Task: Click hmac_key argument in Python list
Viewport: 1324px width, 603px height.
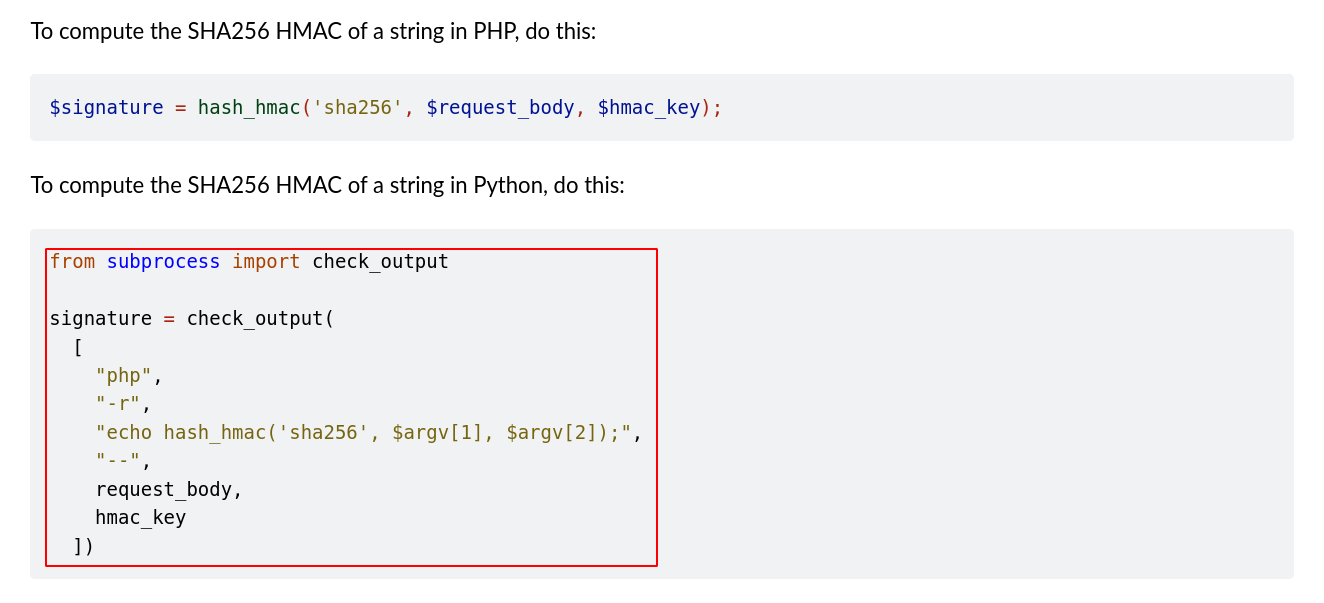Action: pos(140,518)
